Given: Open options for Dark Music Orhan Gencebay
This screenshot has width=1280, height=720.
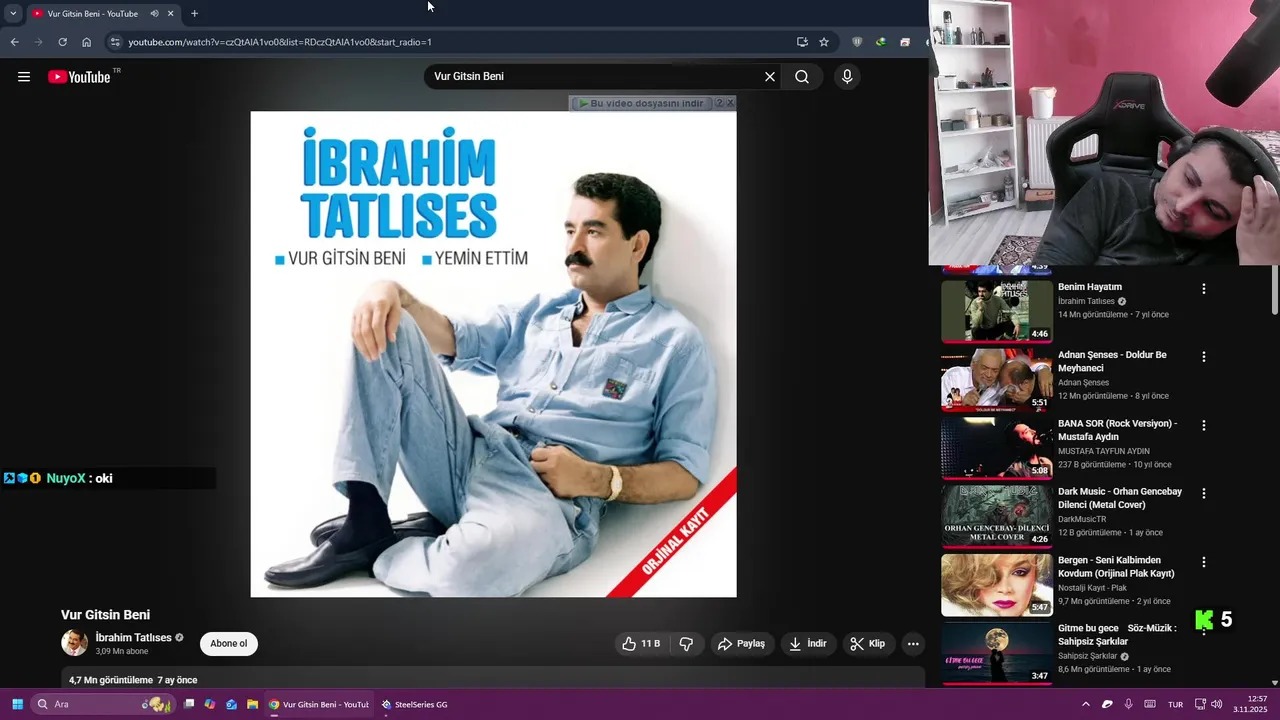Looking at the screenshot, I should [1204, 493].
